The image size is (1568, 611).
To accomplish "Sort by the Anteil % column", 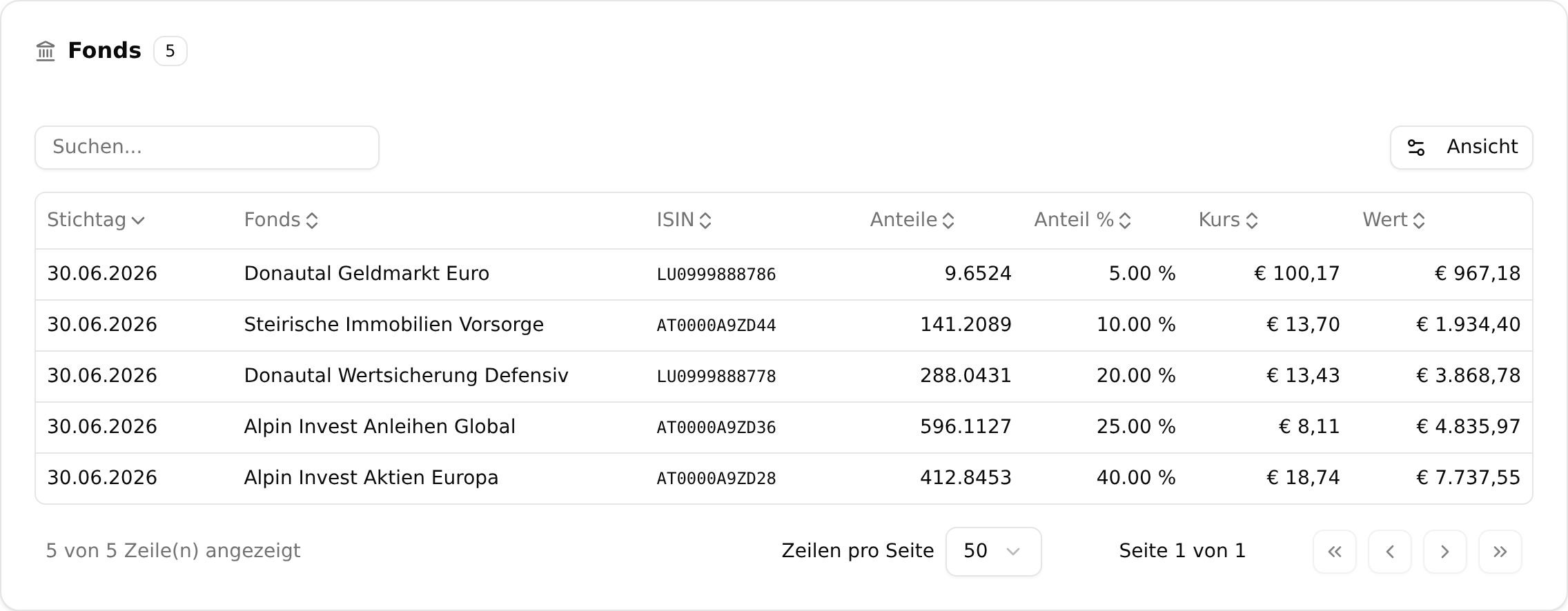I will 1082,220.
